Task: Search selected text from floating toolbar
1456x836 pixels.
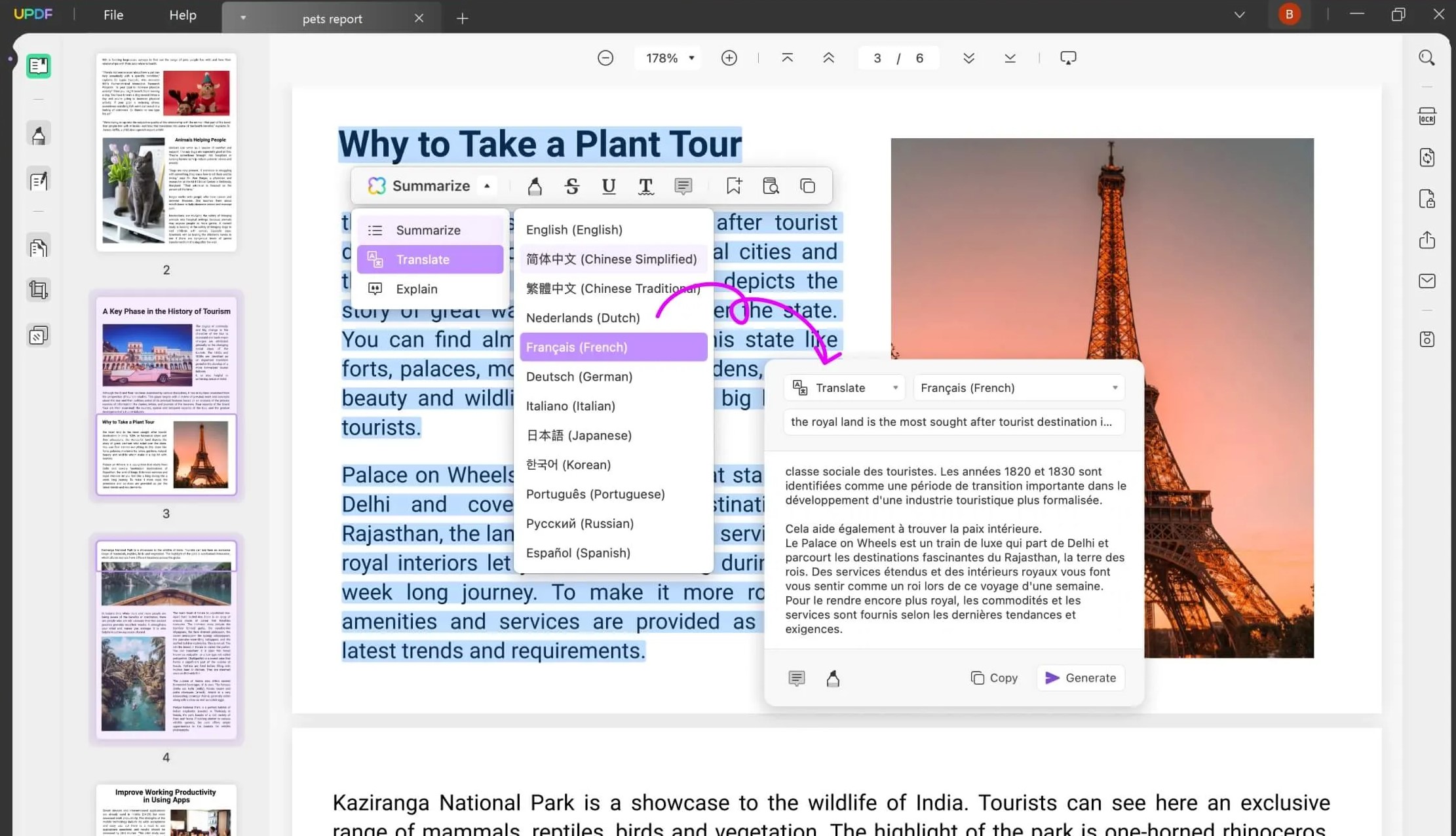Action: 771,186
